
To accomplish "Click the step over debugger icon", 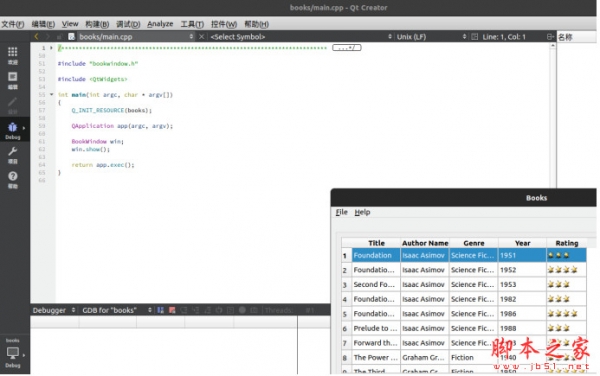I will click(184, 310).
